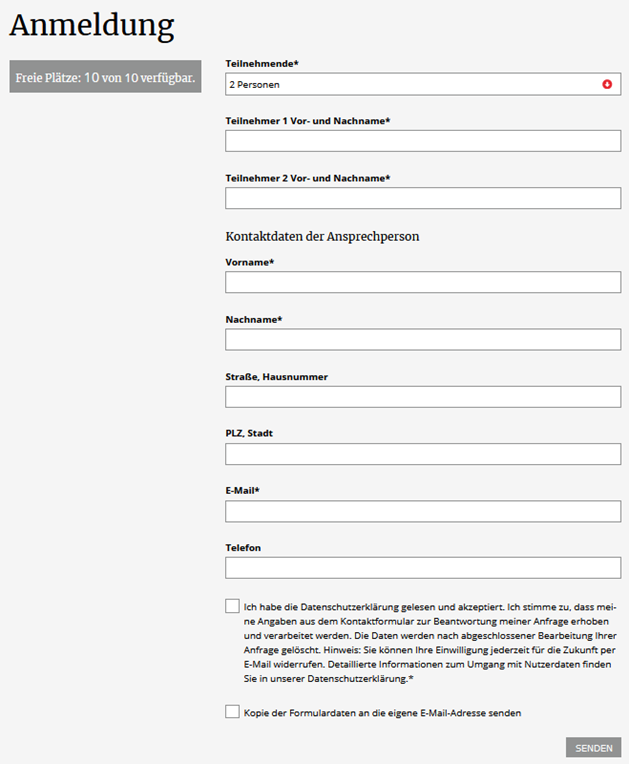Enable 'Kopie der Formulardaten' checkbox
This screenshot has width=629, height=764.
pos(233,712)
